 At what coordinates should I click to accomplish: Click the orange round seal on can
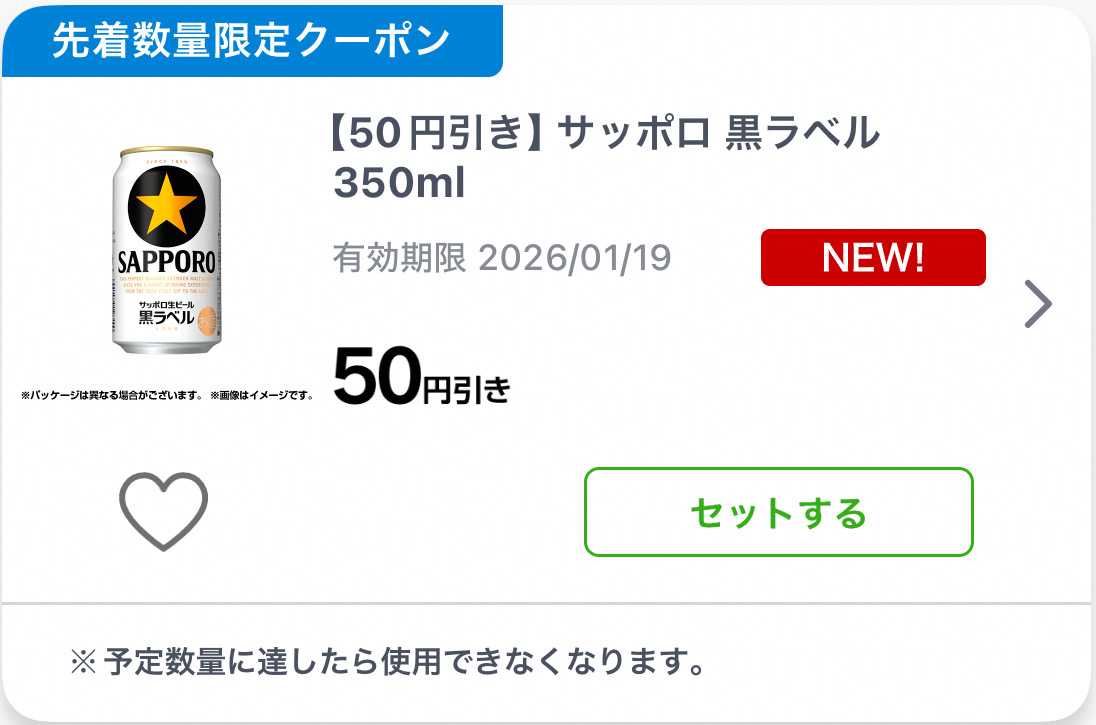208,322
